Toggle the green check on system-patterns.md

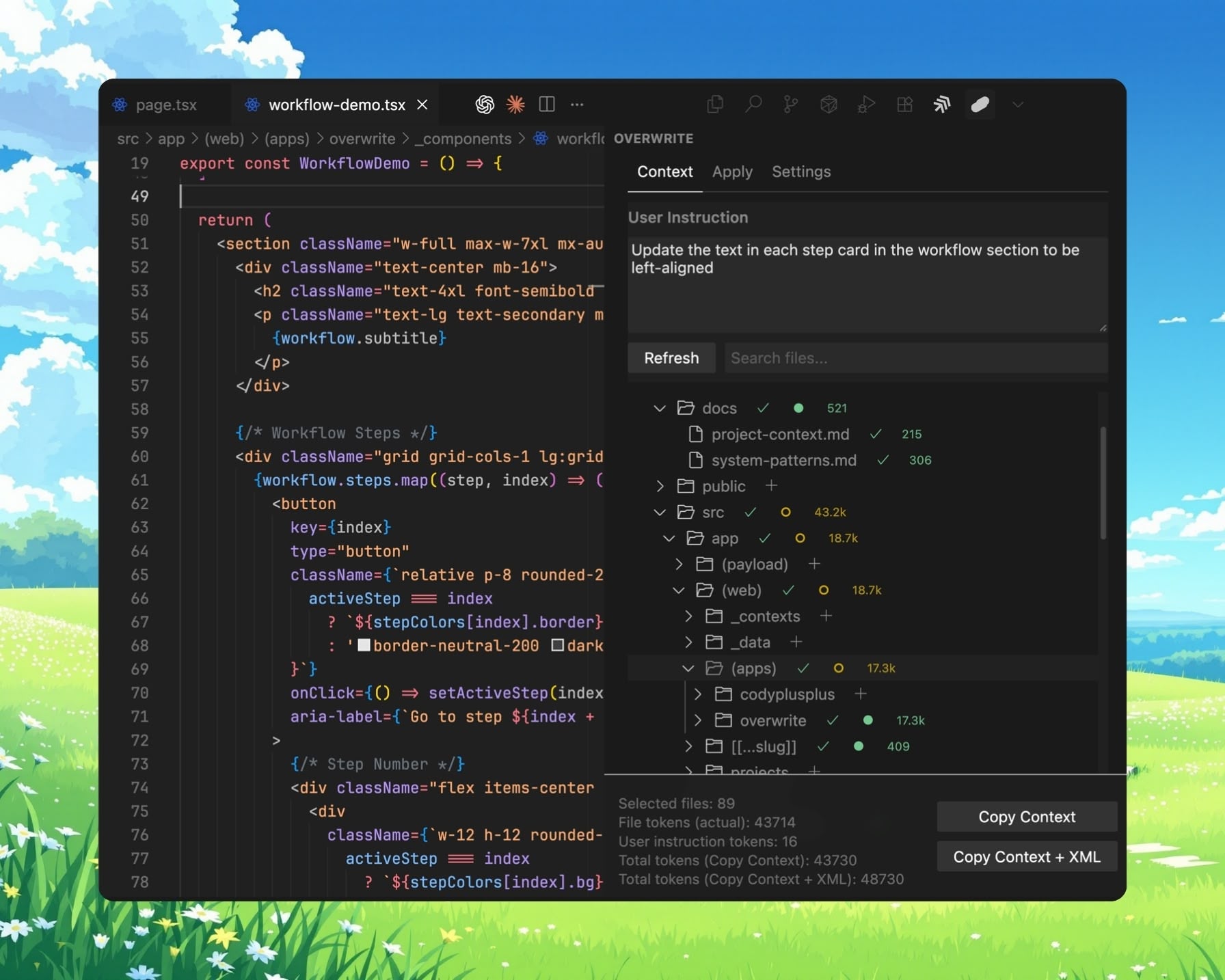coord(883,460)
